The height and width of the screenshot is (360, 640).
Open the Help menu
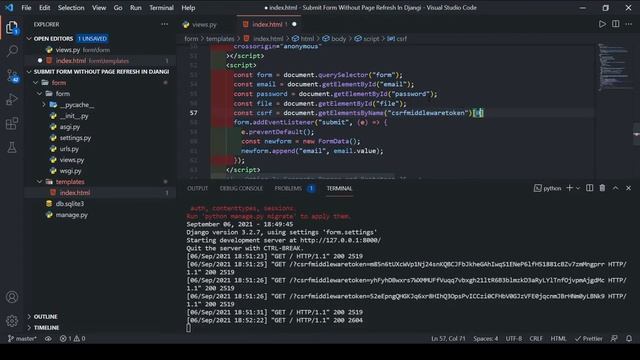pos(188,8)
